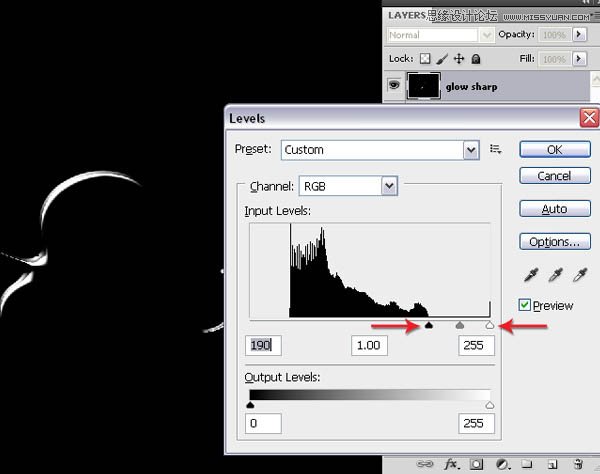Click the input midtone gray slider
Screen dimensions: 600x474
coord(460,325)
